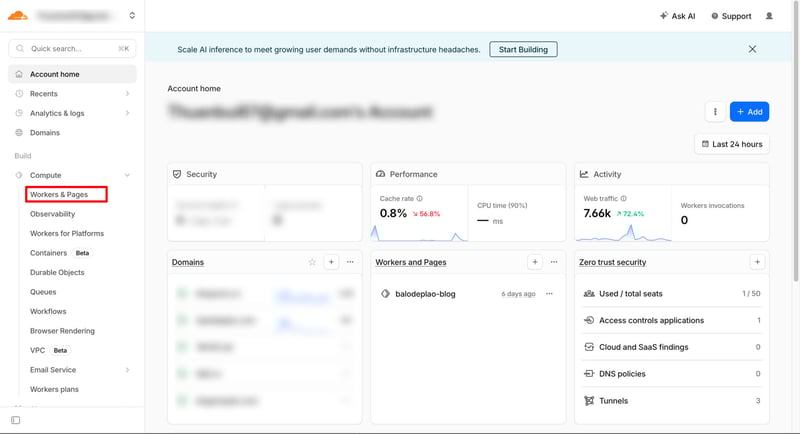
Task: Collapse sidebar using bottom-left panel icon
Action: [x=15, y=420]
